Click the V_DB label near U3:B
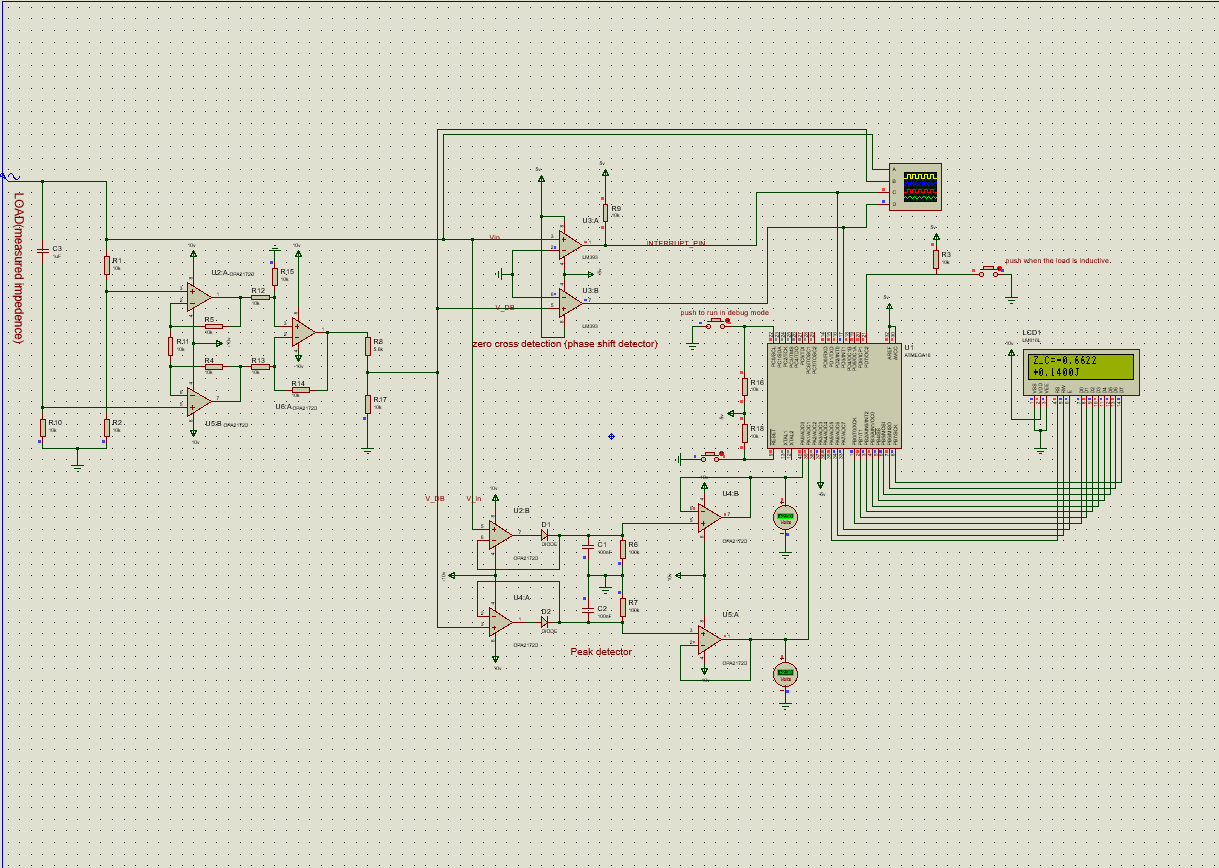The height and width of the screenshot is (868, 1219). tap(505, 308)
